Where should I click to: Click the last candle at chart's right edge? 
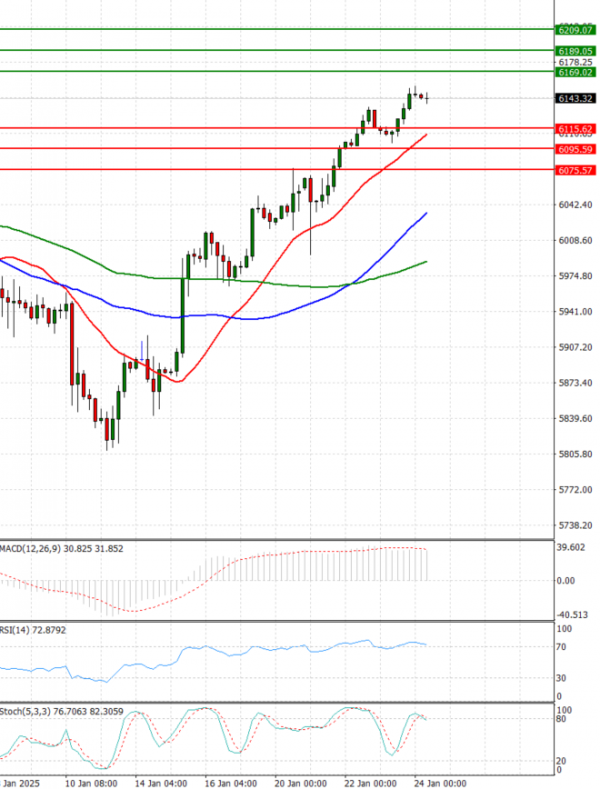click(427, 98)
